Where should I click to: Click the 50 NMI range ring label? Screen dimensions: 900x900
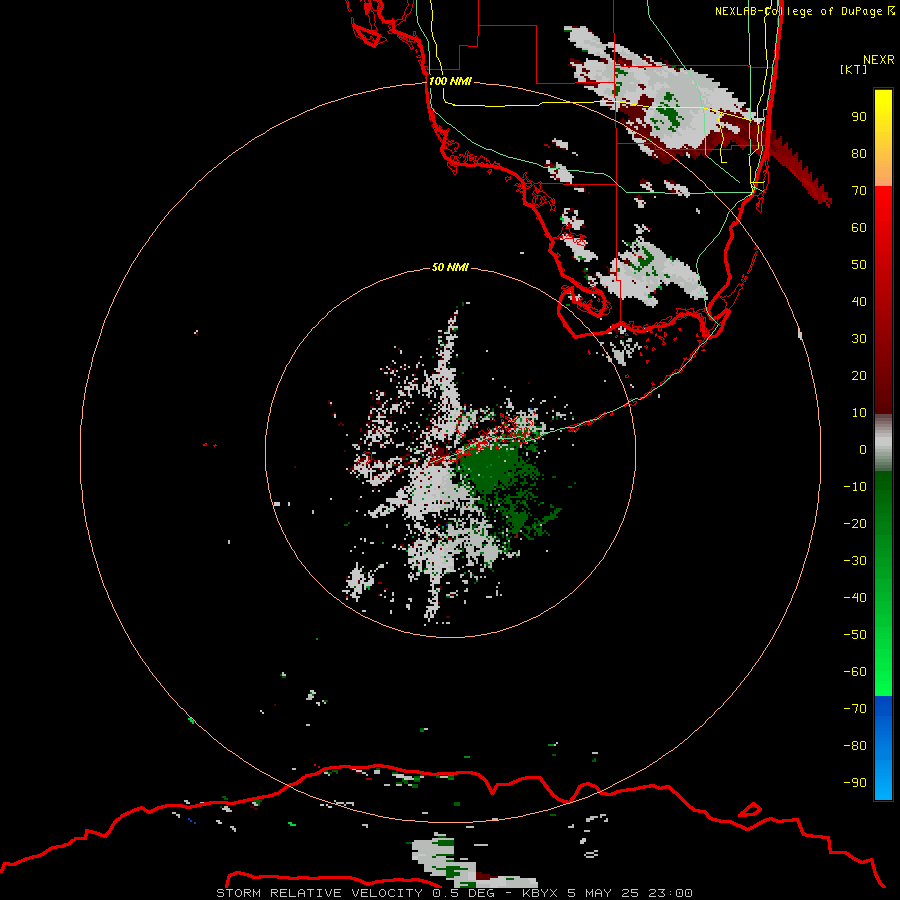(450, 267)
